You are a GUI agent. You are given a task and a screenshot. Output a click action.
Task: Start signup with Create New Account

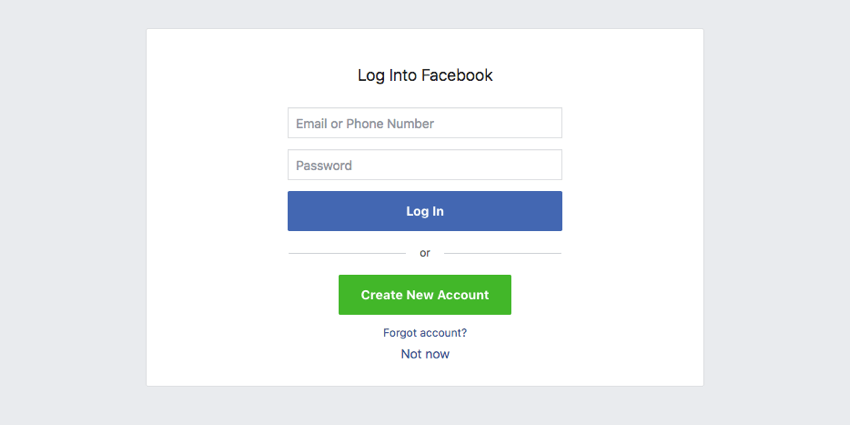pos(424,295)
